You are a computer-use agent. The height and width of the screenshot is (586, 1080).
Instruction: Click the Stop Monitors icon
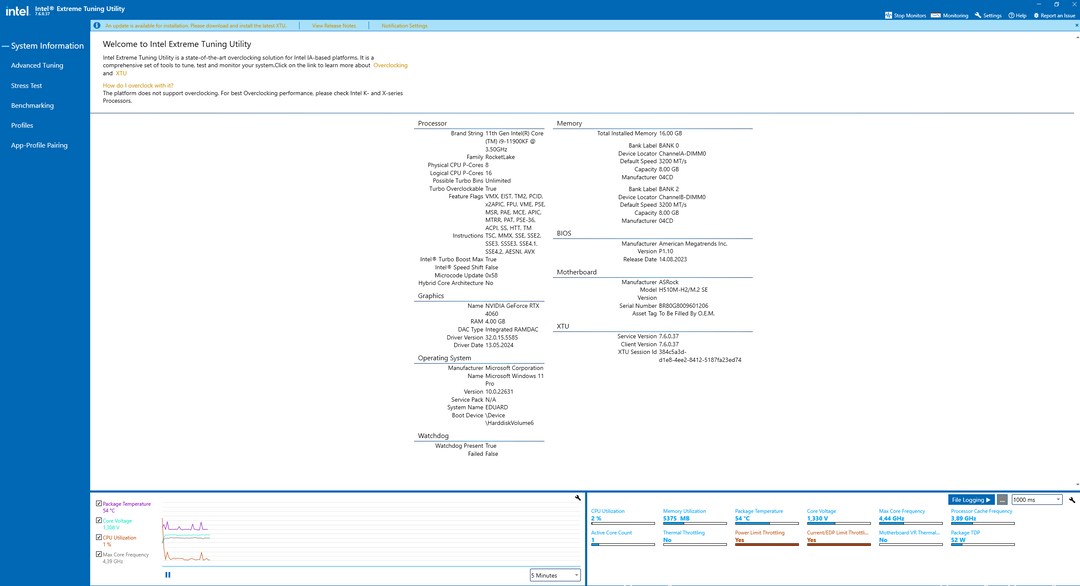[889, 15]
